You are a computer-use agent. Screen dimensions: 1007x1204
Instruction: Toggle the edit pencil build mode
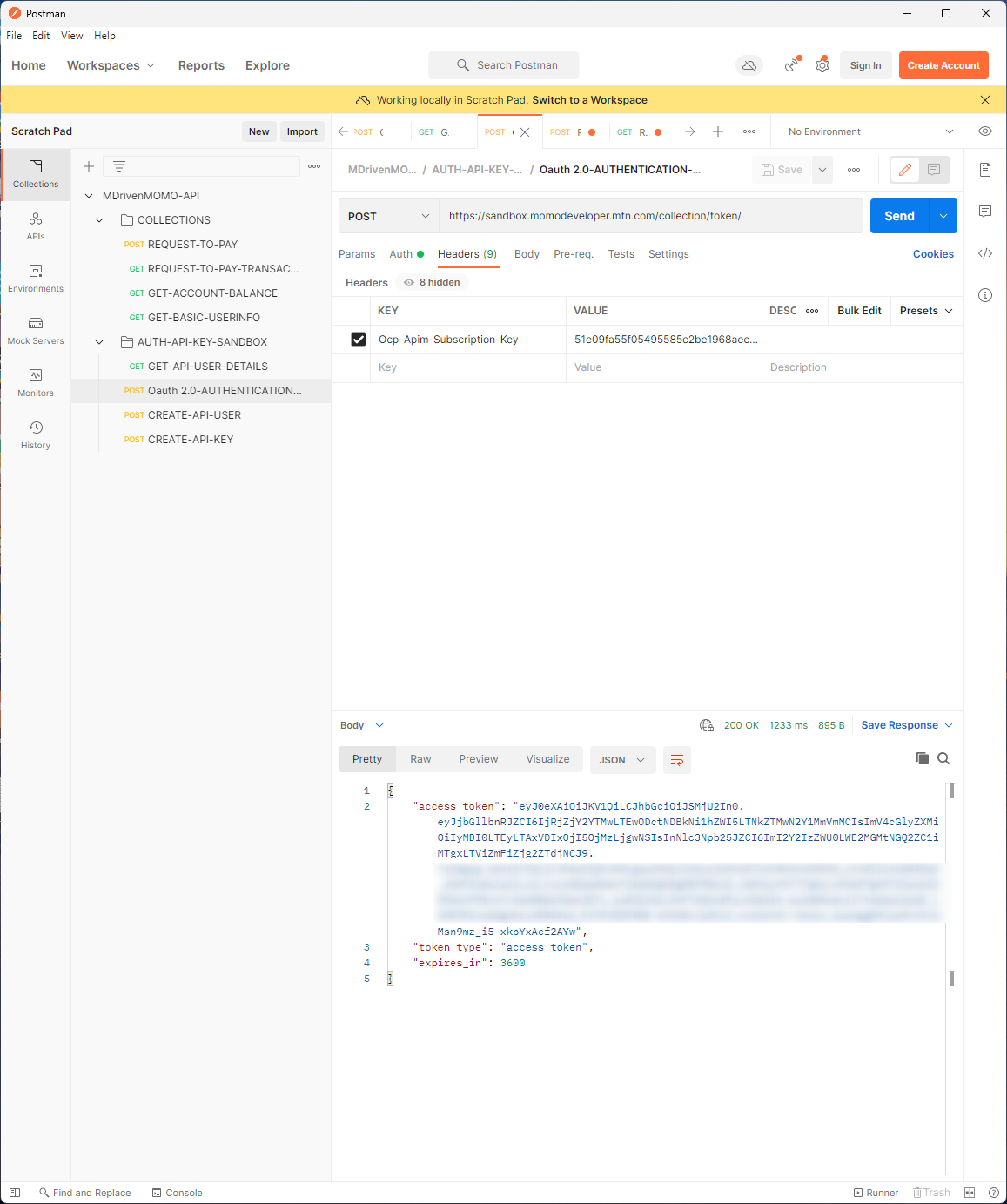[905, 170]
